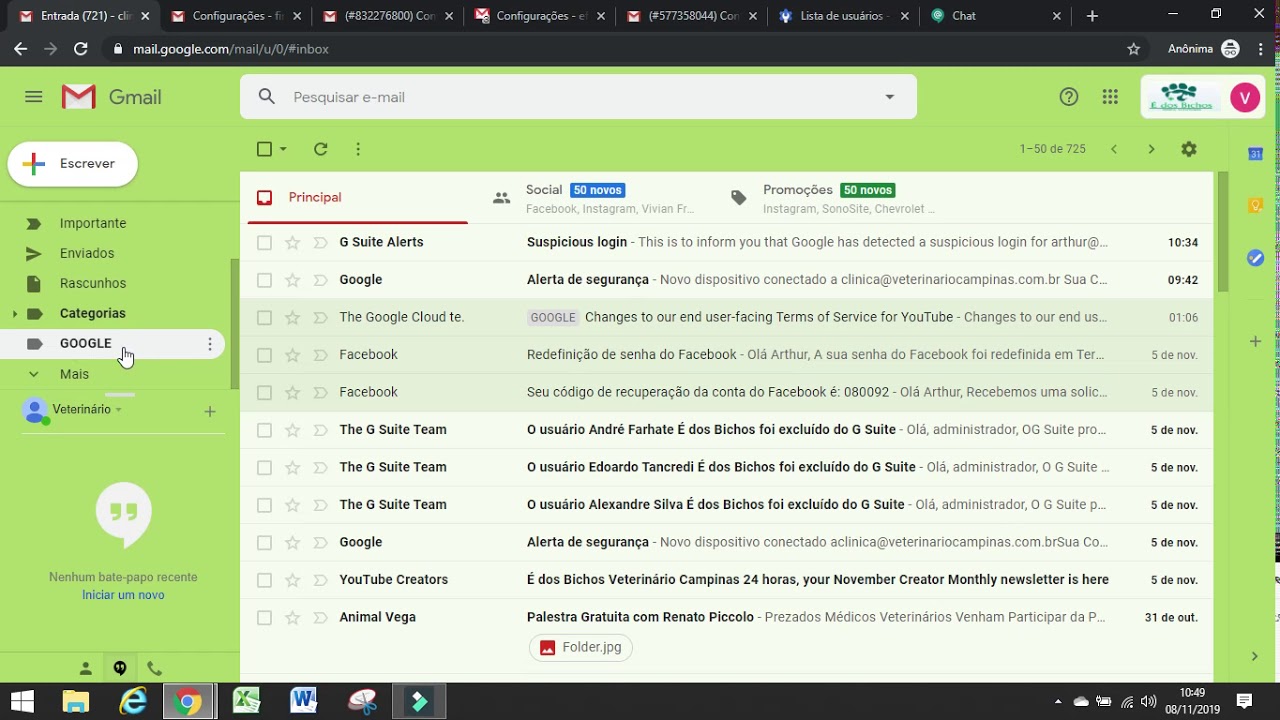Image resolution: width=1280 pixels, height=720 pixels.
Task: Switch to Lista de usuários browser tab
Action: [843, 16]
